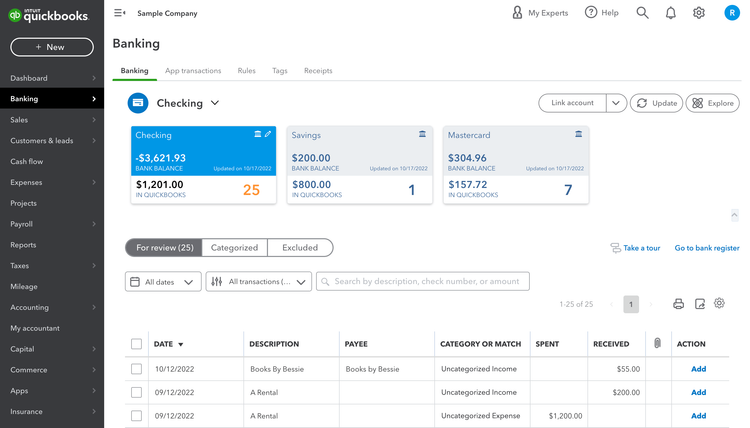Open Go to bank register link
This screenshot has width=750, height=428.
[x=707, y=248]
